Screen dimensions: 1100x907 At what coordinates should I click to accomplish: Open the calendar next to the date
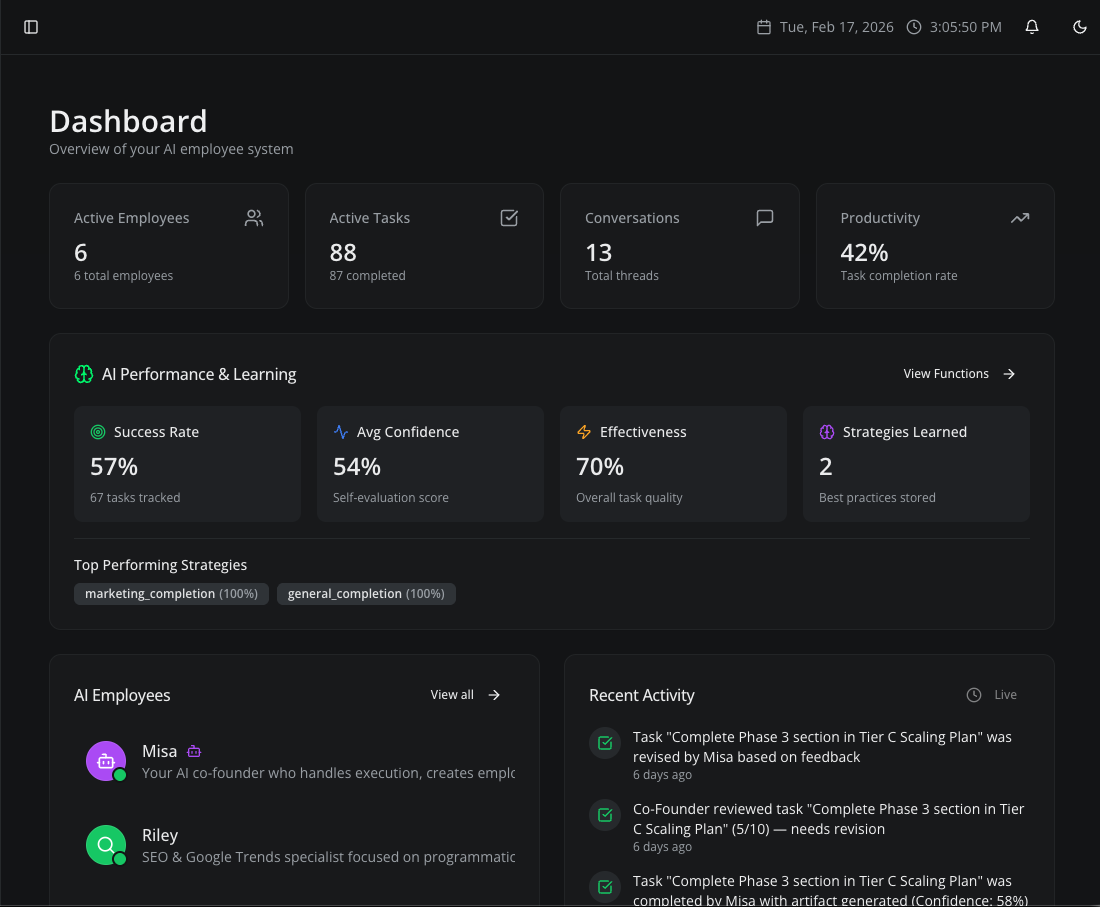tap(765, 27)
